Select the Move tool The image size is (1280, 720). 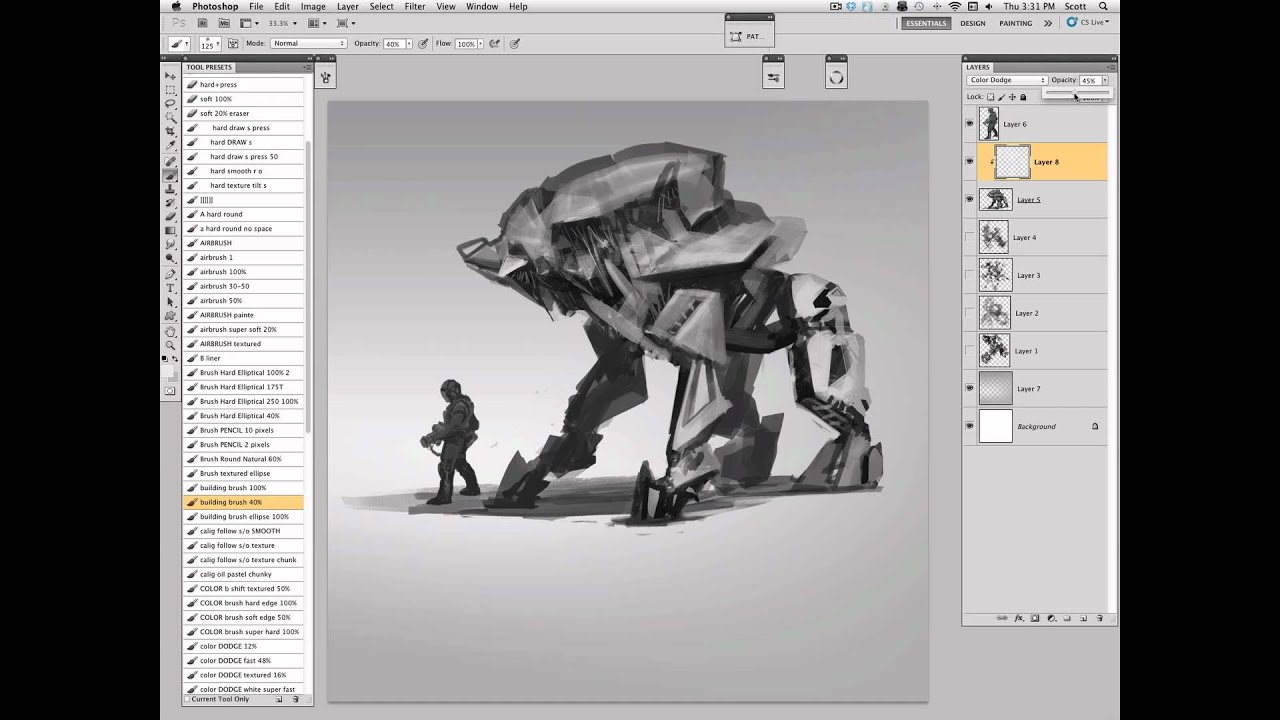(170, 76)
